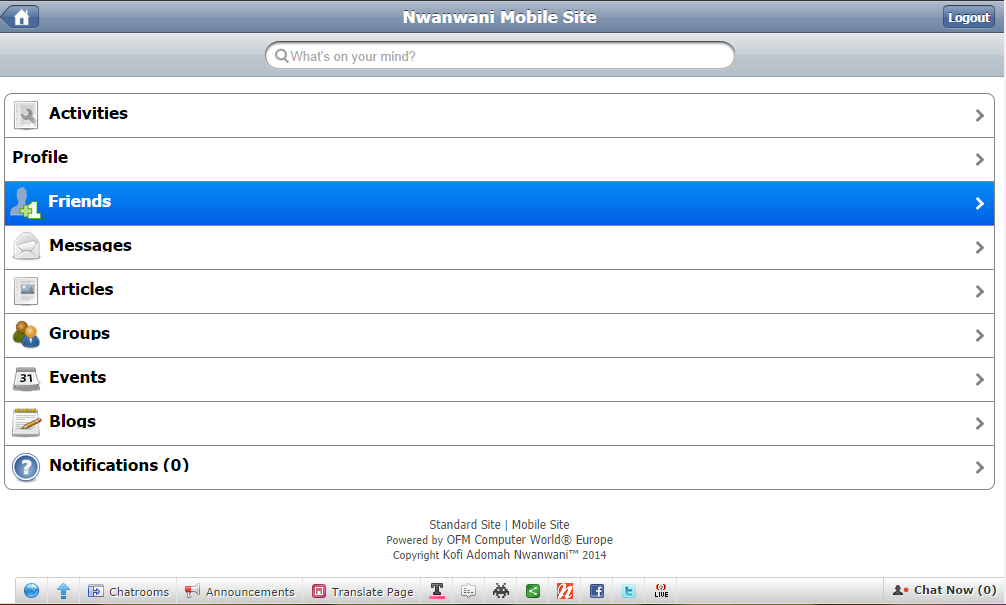Expand the Activities row chevron

click(x=980, y=115)
